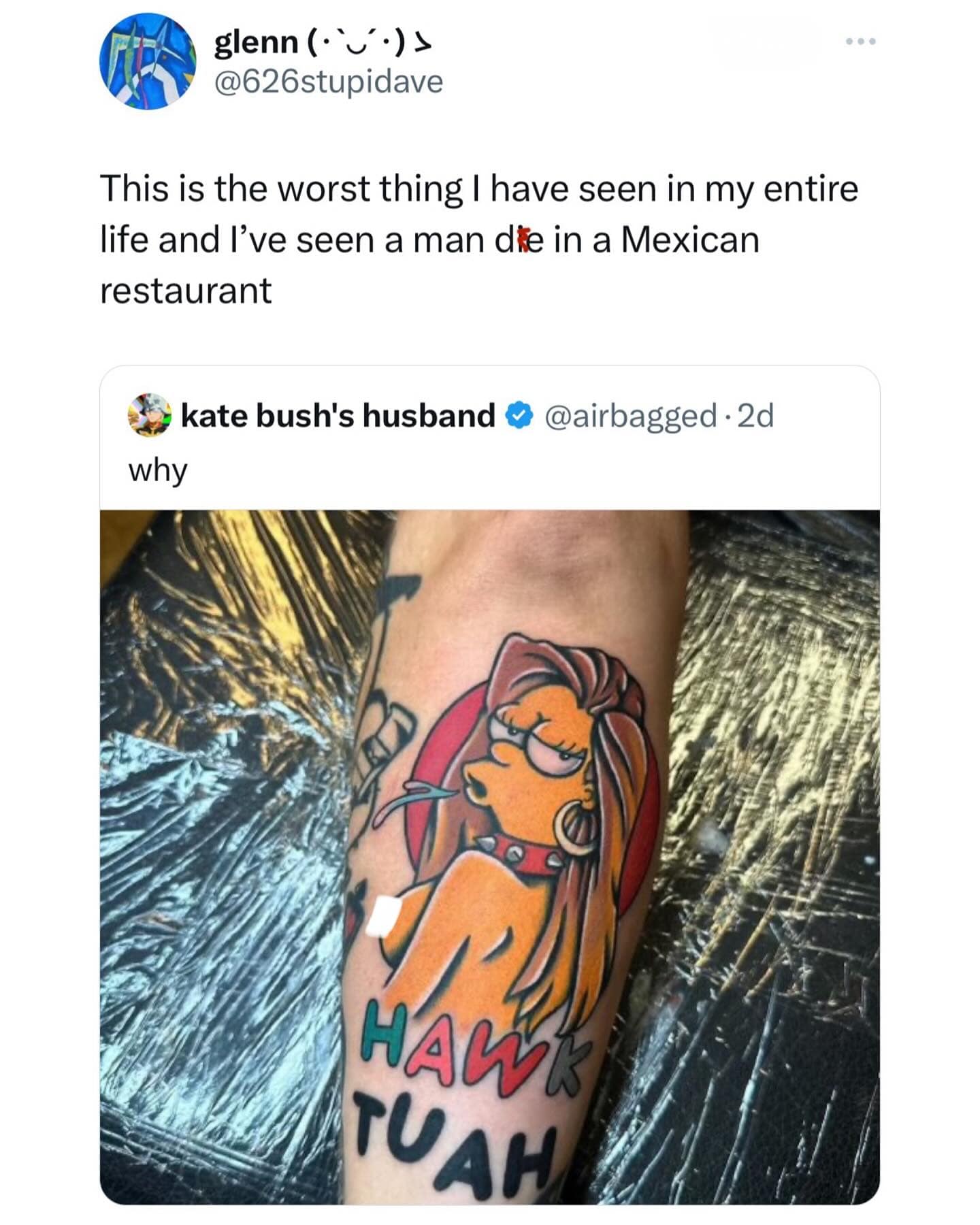Click the word why in the quoted tweet
The height and width of the screenshot is (1225, 980).
pos(158,468)
